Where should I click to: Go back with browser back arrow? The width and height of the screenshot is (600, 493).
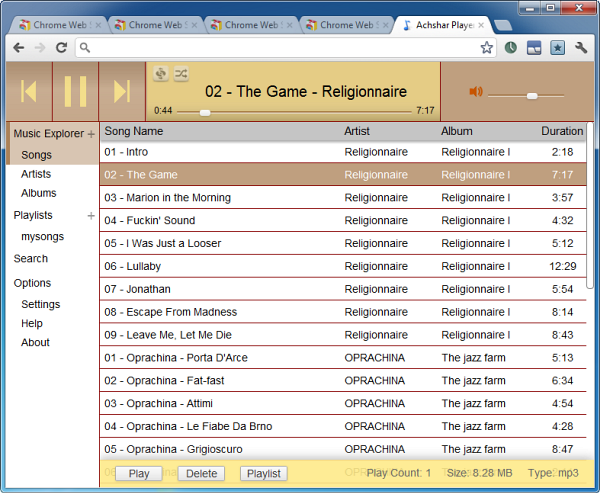pos(18,48)
